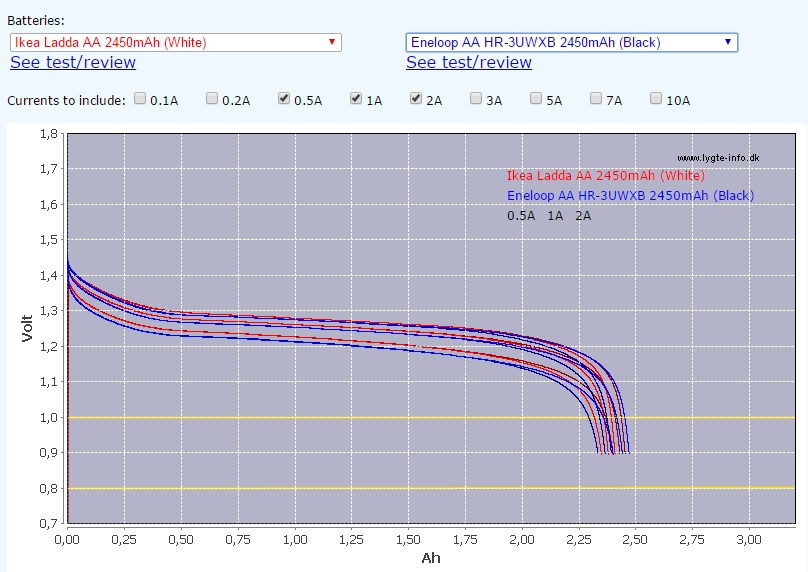808x572 pixels.
Task: Uncheck the 0.5A current checkbox
Action: click(285, 99)
